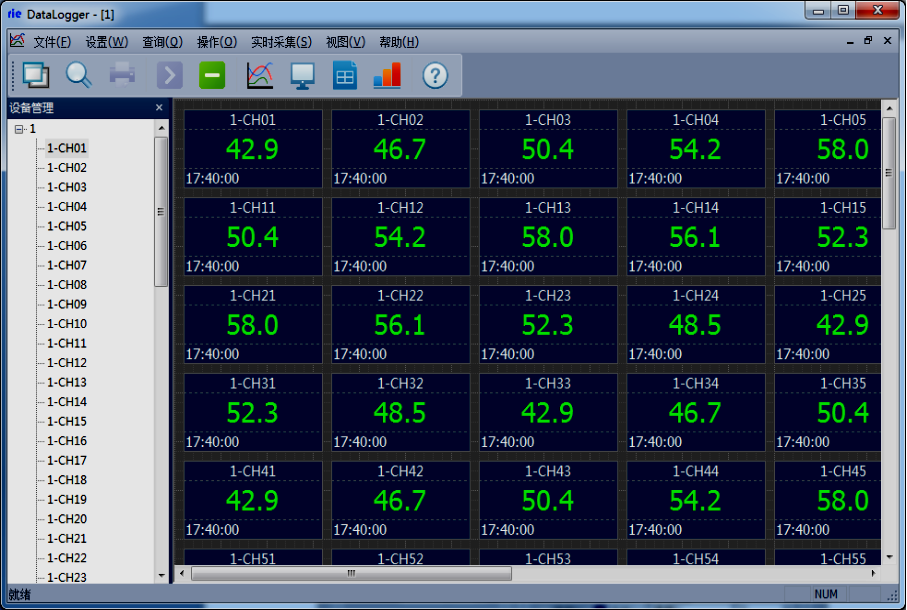Screen dimensions: 907x610
Task: Click the printer icon in toolbar
Action: click(122, 75)
